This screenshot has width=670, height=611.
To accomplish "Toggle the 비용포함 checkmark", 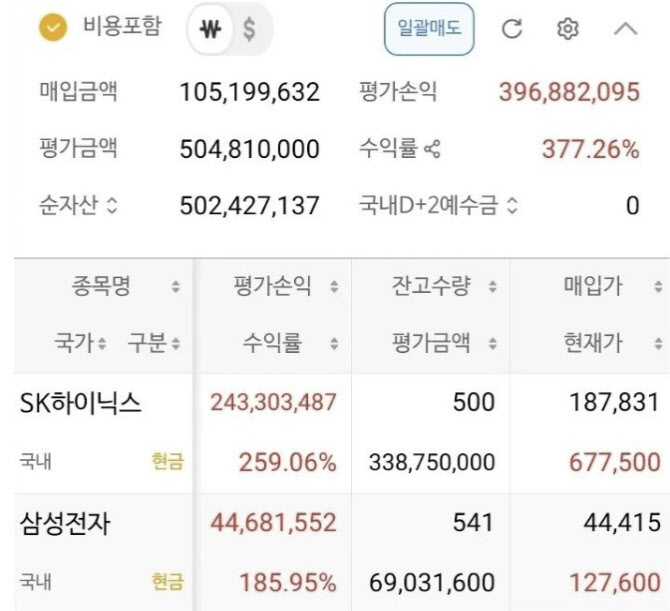I will (x=52, y=28).
